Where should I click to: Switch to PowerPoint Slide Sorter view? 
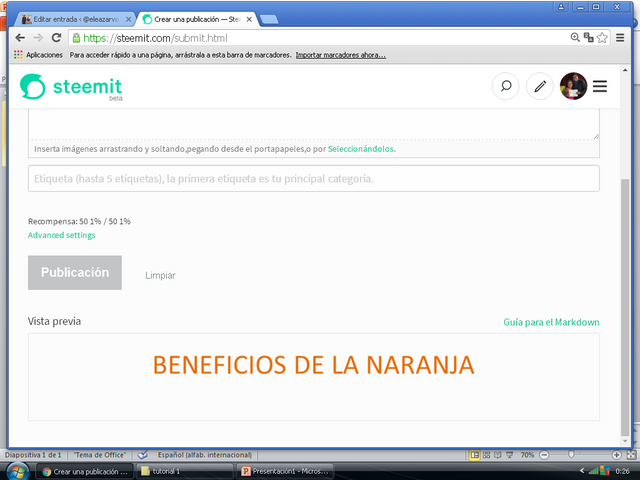click(486, 455)
